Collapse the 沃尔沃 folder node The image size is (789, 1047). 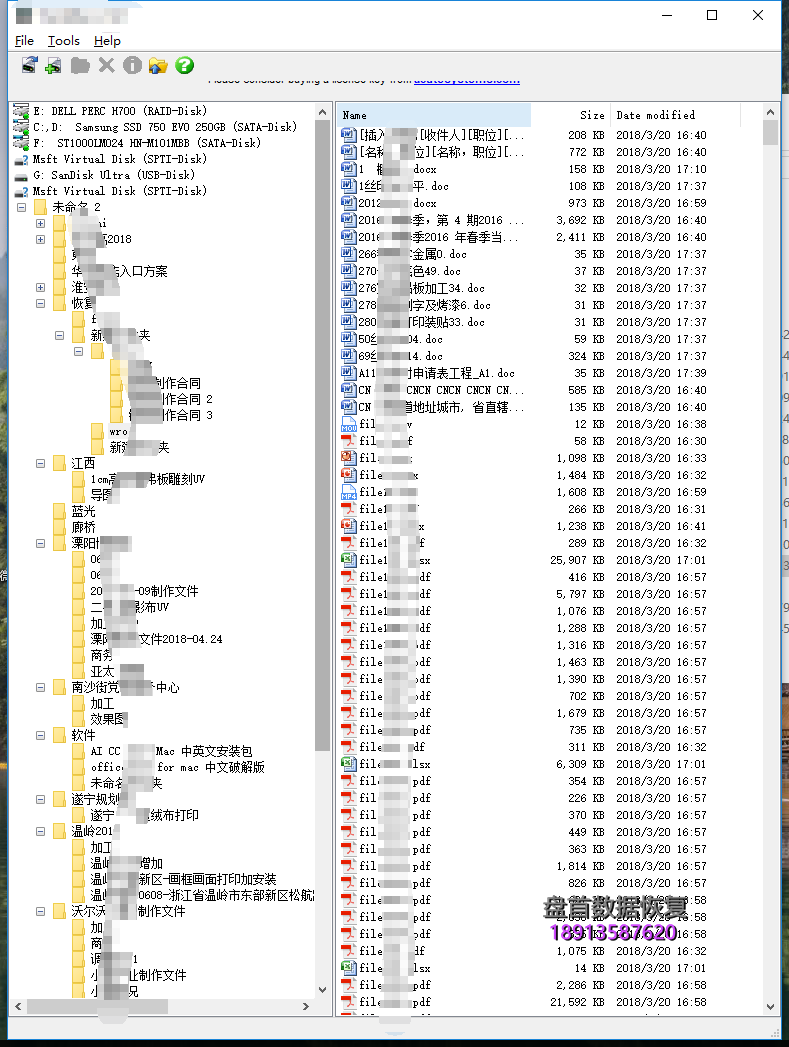[41, 911]
